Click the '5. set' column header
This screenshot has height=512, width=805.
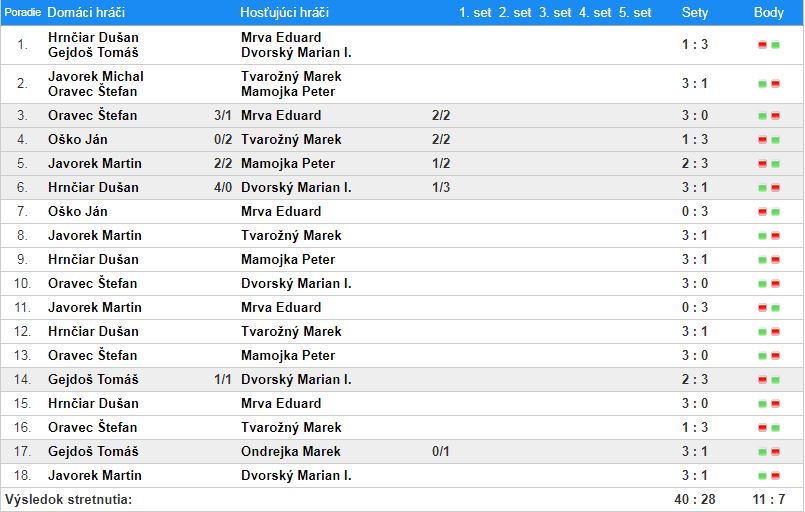[x=635, y=13]
